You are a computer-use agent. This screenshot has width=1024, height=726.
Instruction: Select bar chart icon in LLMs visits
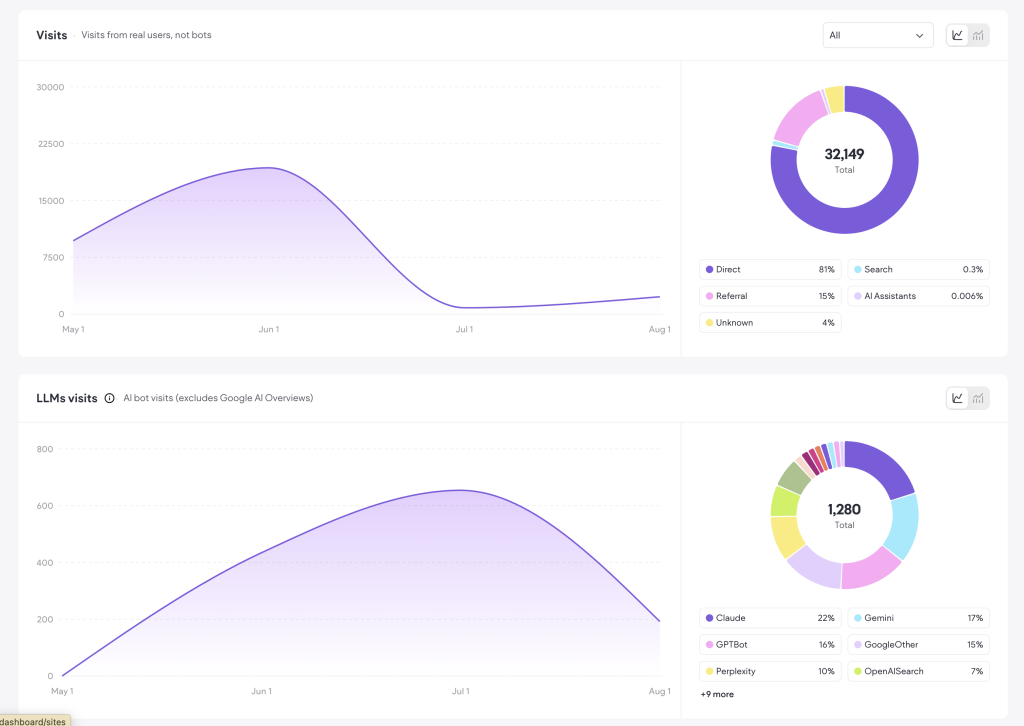[978, 398]
